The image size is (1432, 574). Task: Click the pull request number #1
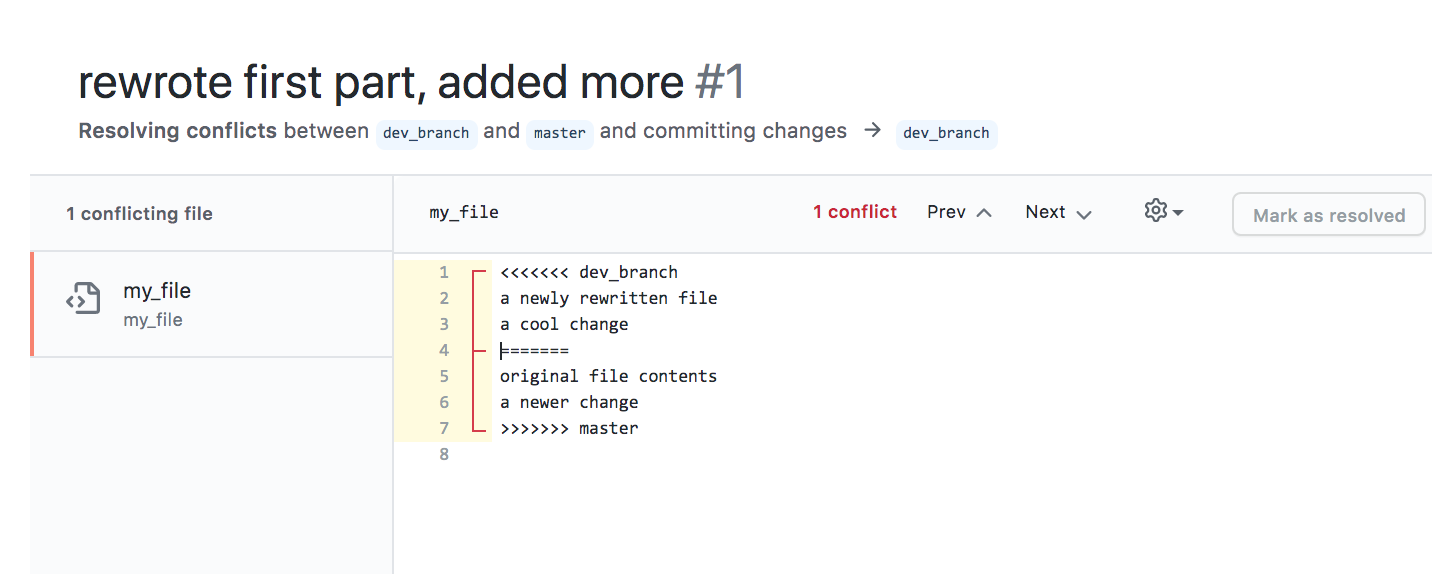[720, 83]
